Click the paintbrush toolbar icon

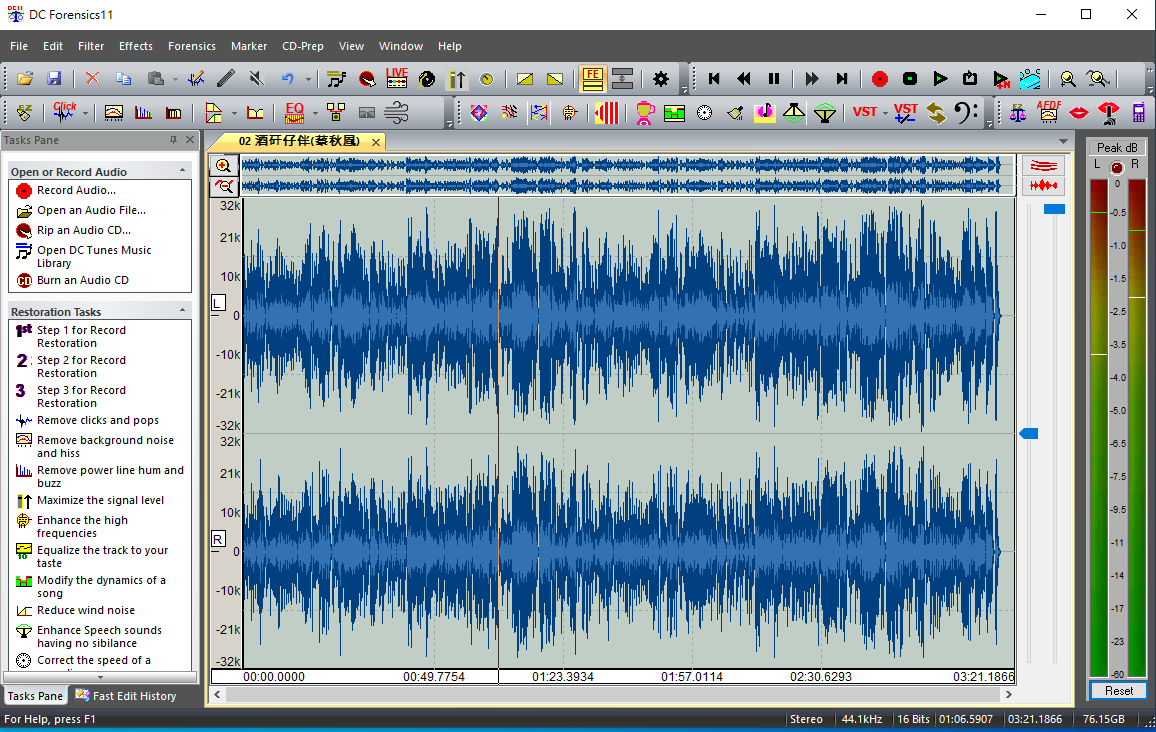click(734, 112)
